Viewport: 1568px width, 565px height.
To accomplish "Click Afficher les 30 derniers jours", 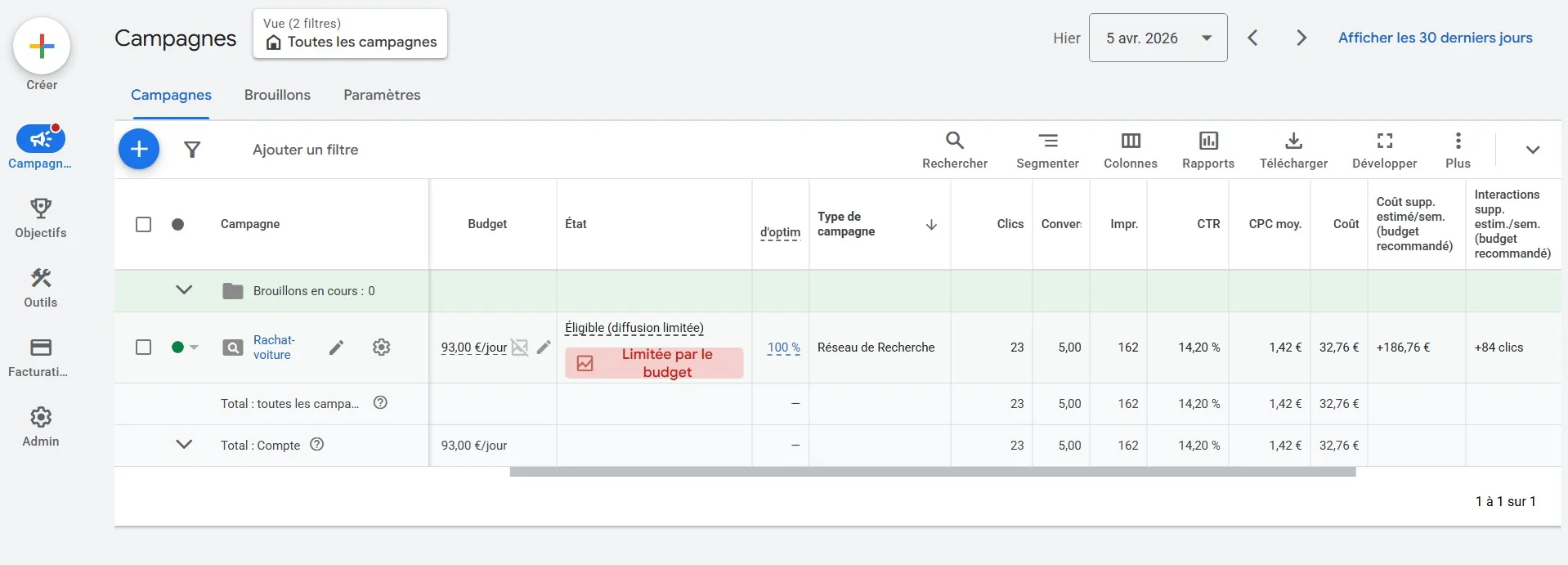I will [1435, 38].
